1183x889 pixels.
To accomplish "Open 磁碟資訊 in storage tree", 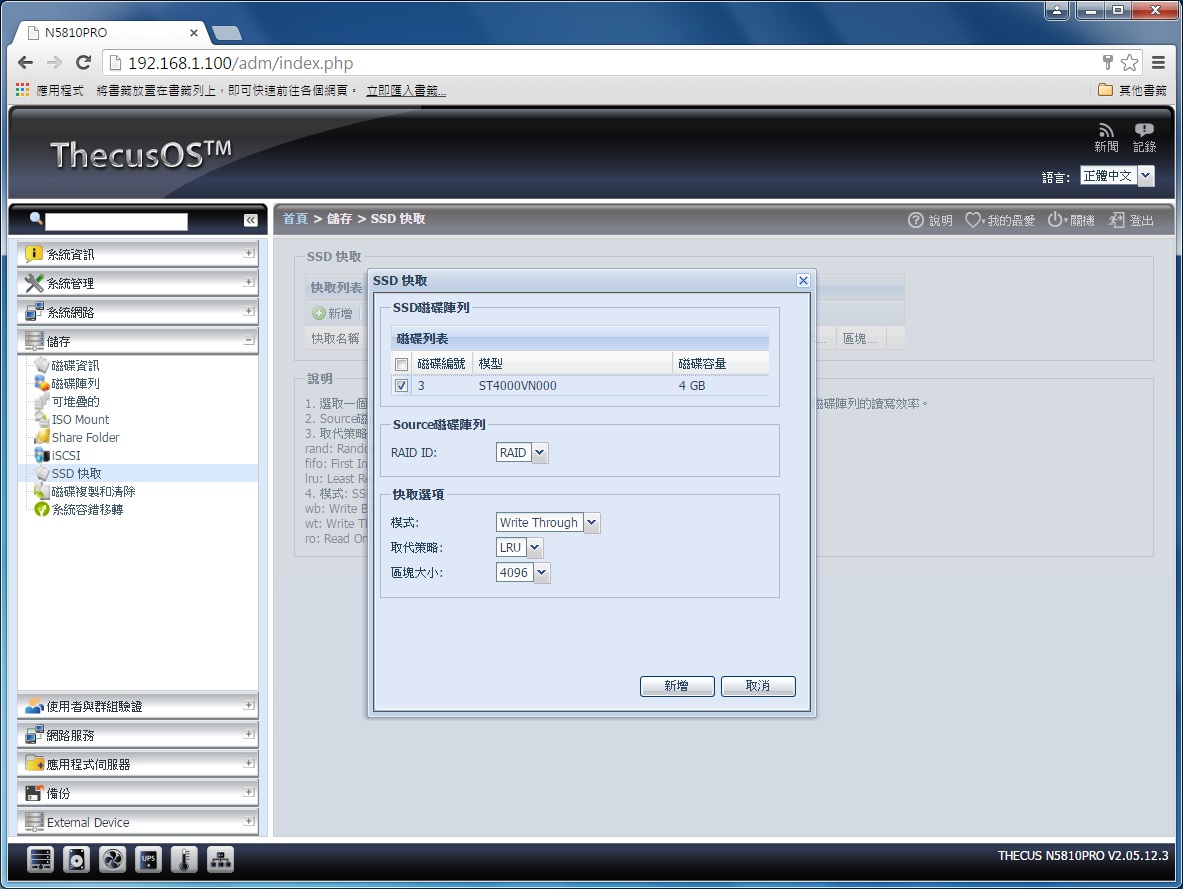I will pyautogui.click(x=75, y=365).
